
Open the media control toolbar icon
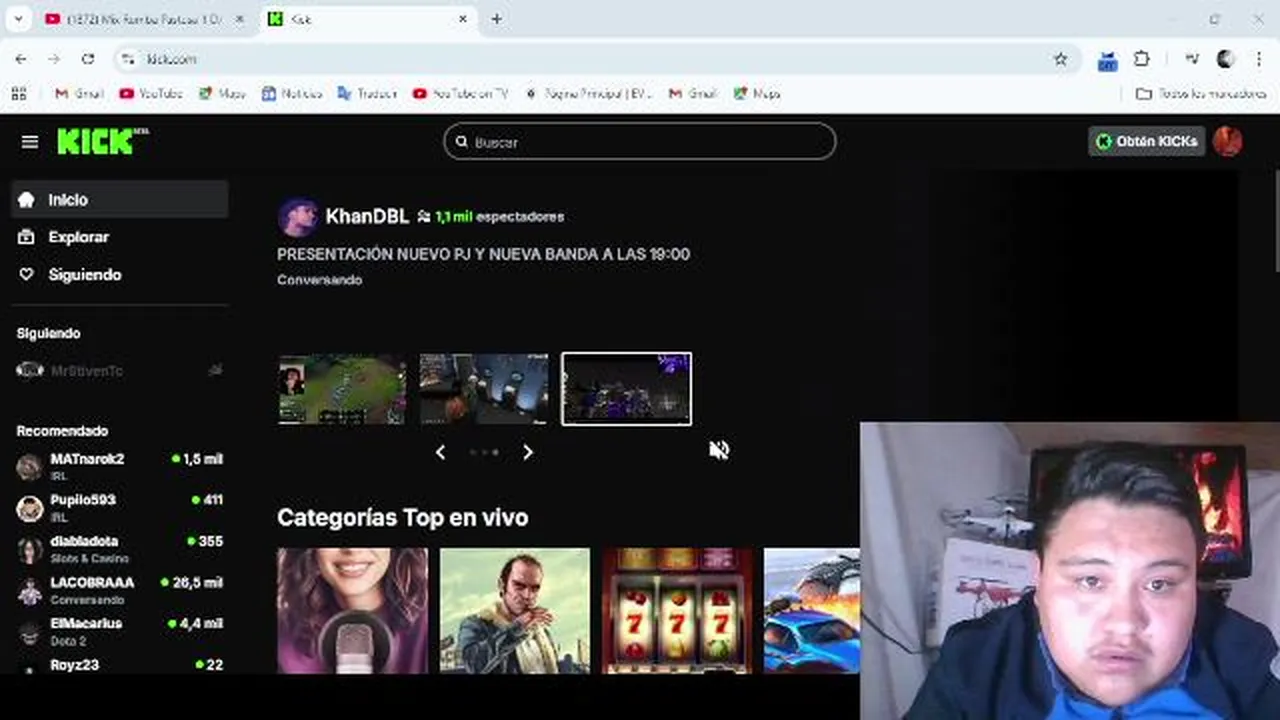(x=1192, y=59)
